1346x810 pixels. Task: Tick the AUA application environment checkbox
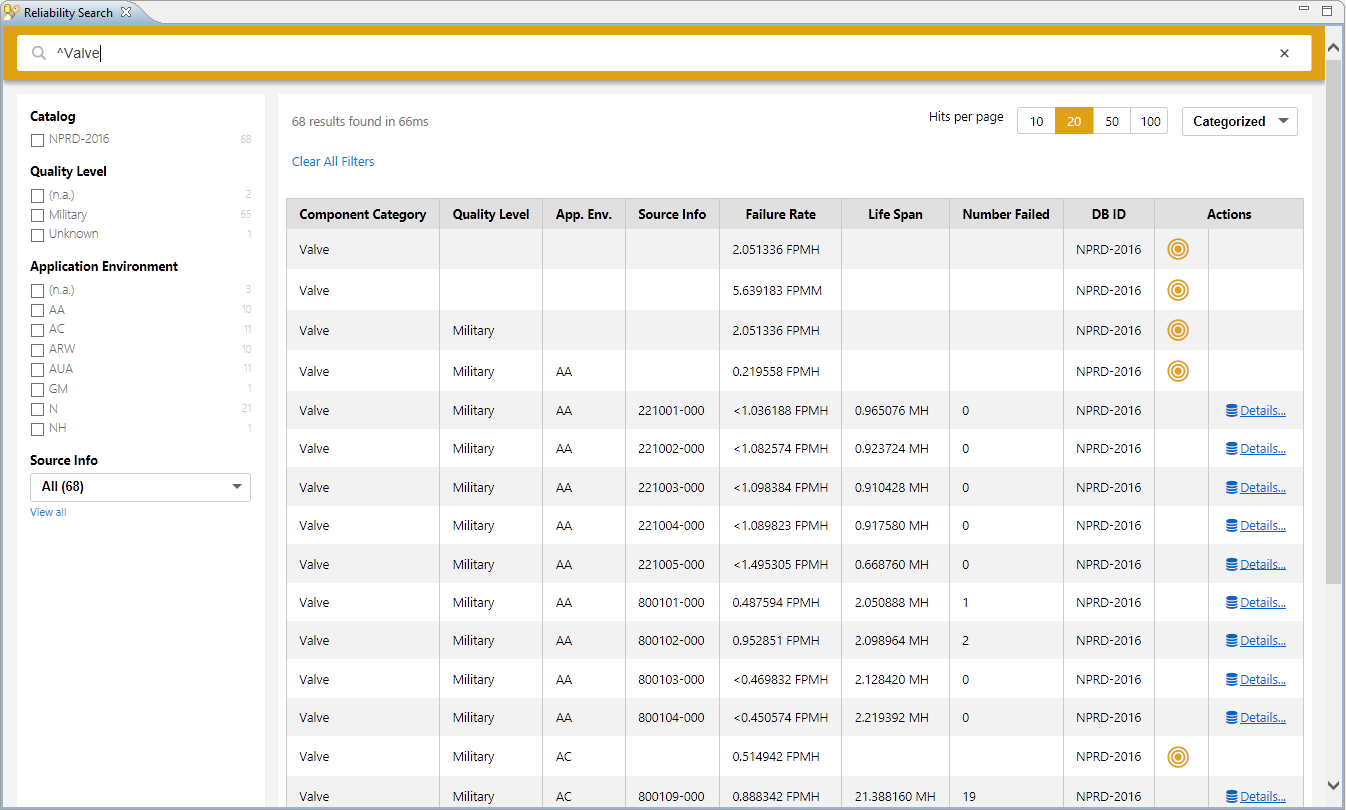(37, 370)
